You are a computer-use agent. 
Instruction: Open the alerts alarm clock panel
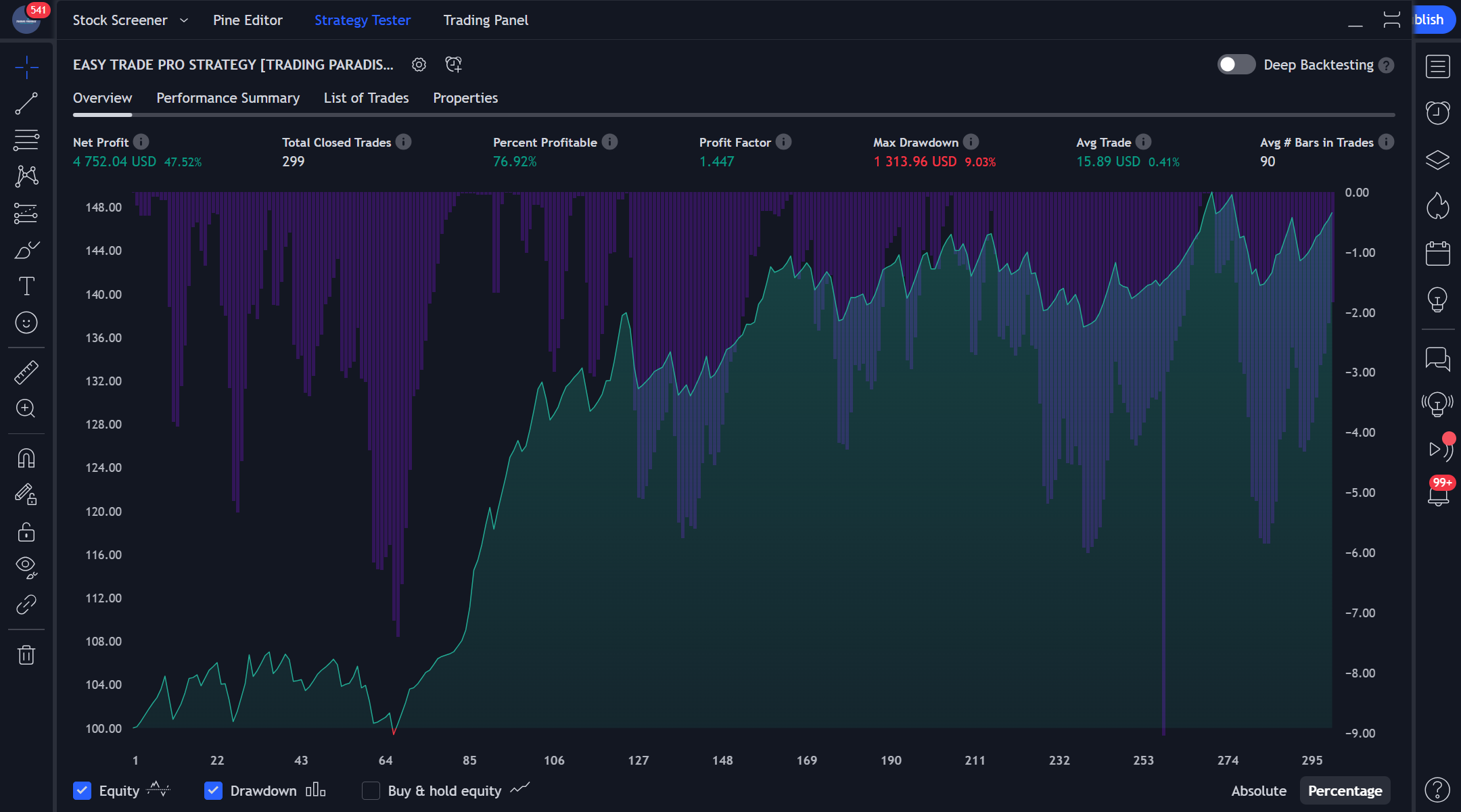pyautogui.click(x=1437, y=112)
